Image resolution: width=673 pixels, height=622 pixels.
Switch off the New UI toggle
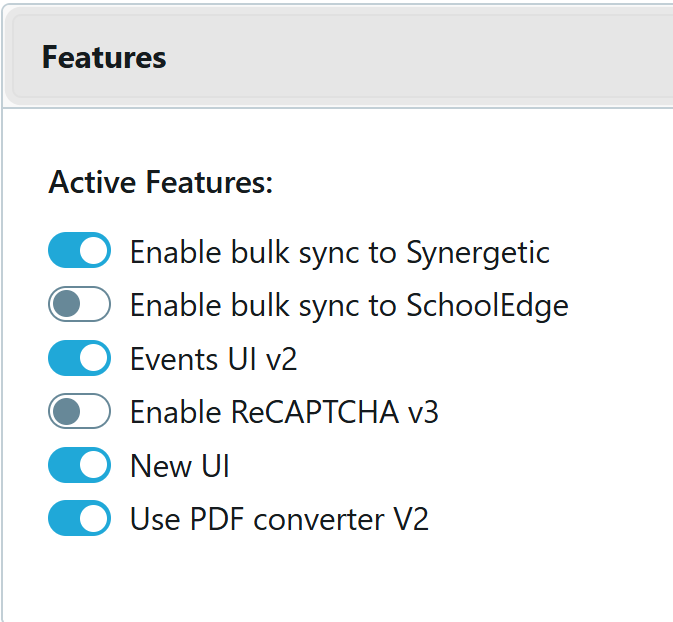[x=79, y=465]
